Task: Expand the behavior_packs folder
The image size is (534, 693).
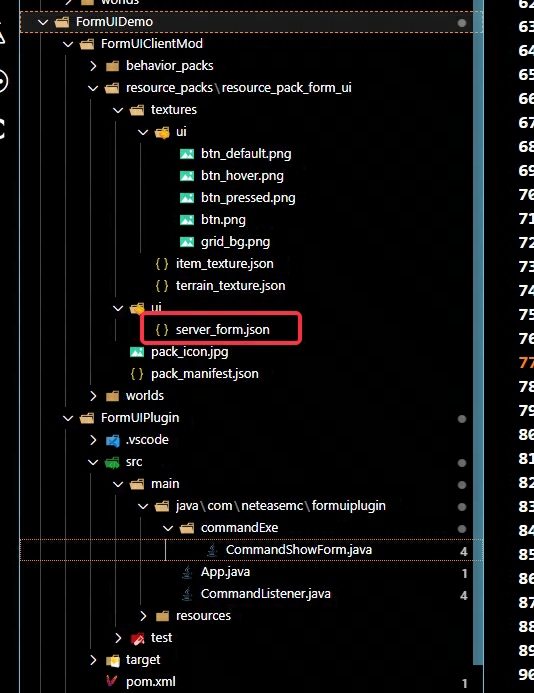Action: click(93, 66)
